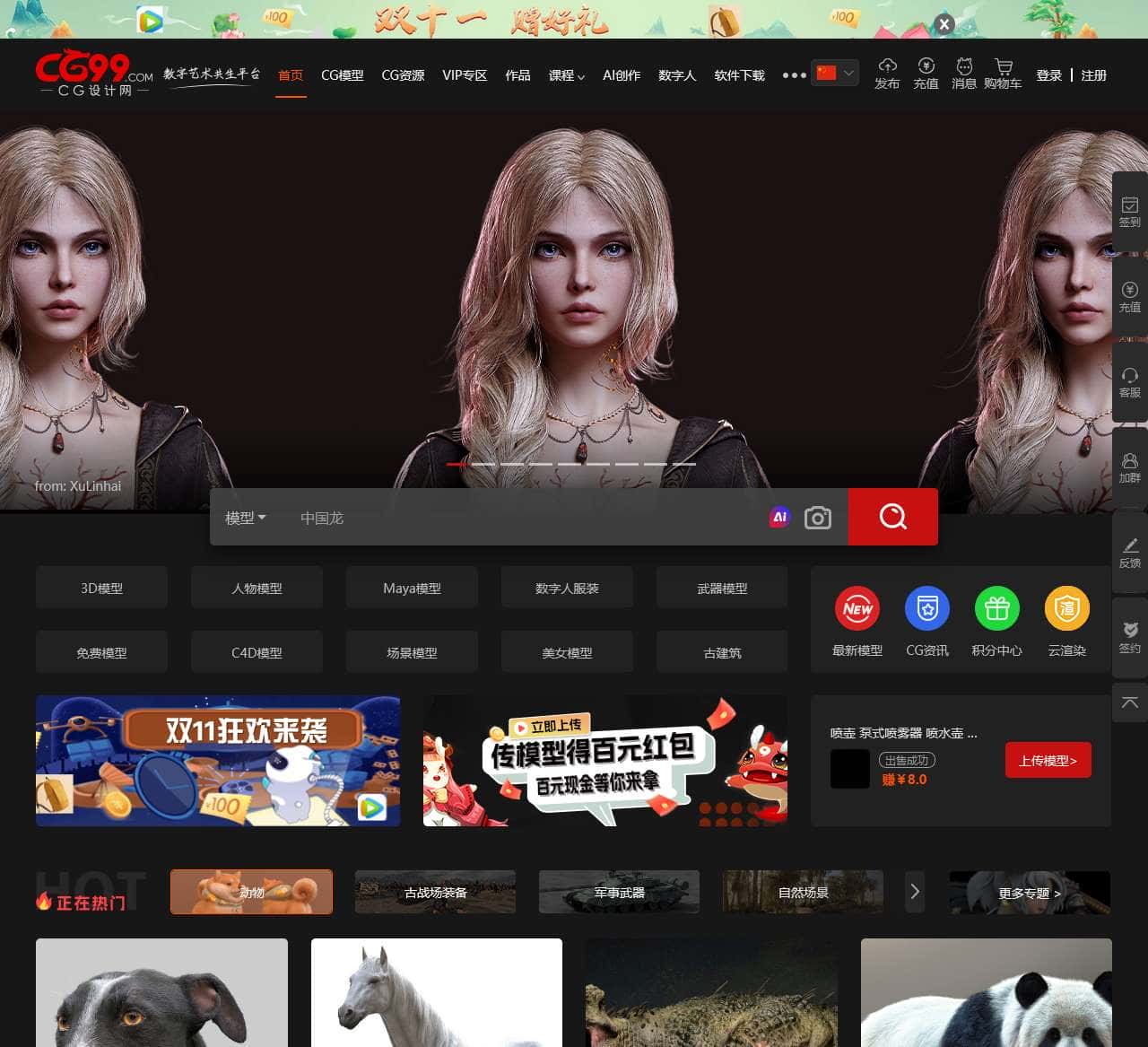Image resolution: width=1148 pixels, height=1047 pixels.
Task: Click the 美女模型 category button
Action: [567, 652]
